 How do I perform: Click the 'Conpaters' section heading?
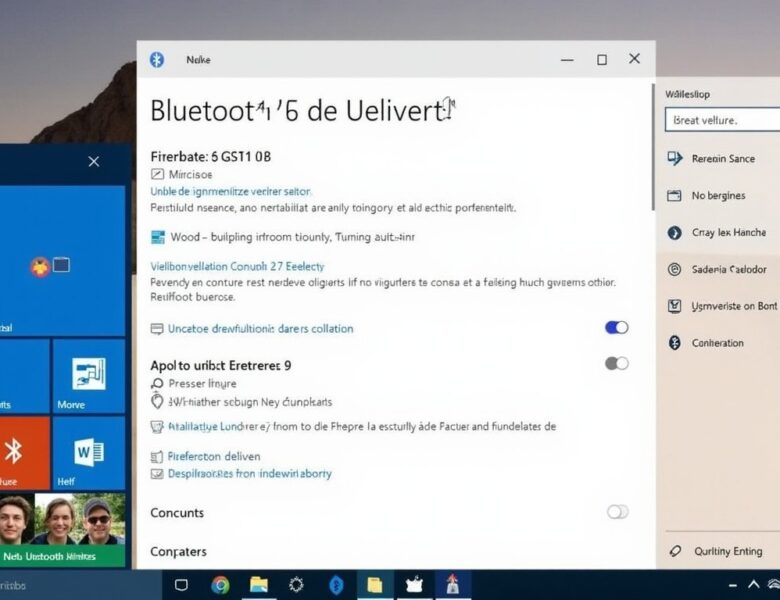click(179, 552)
